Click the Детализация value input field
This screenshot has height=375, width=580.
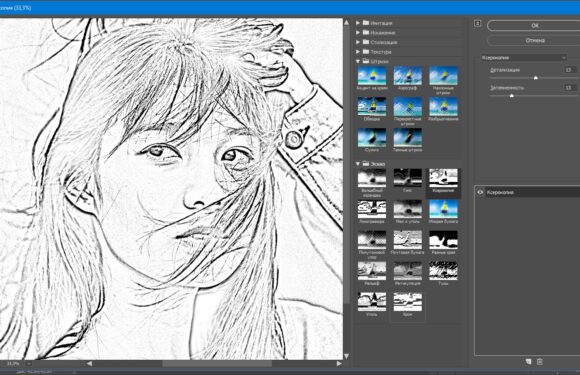tap(569, 70)
